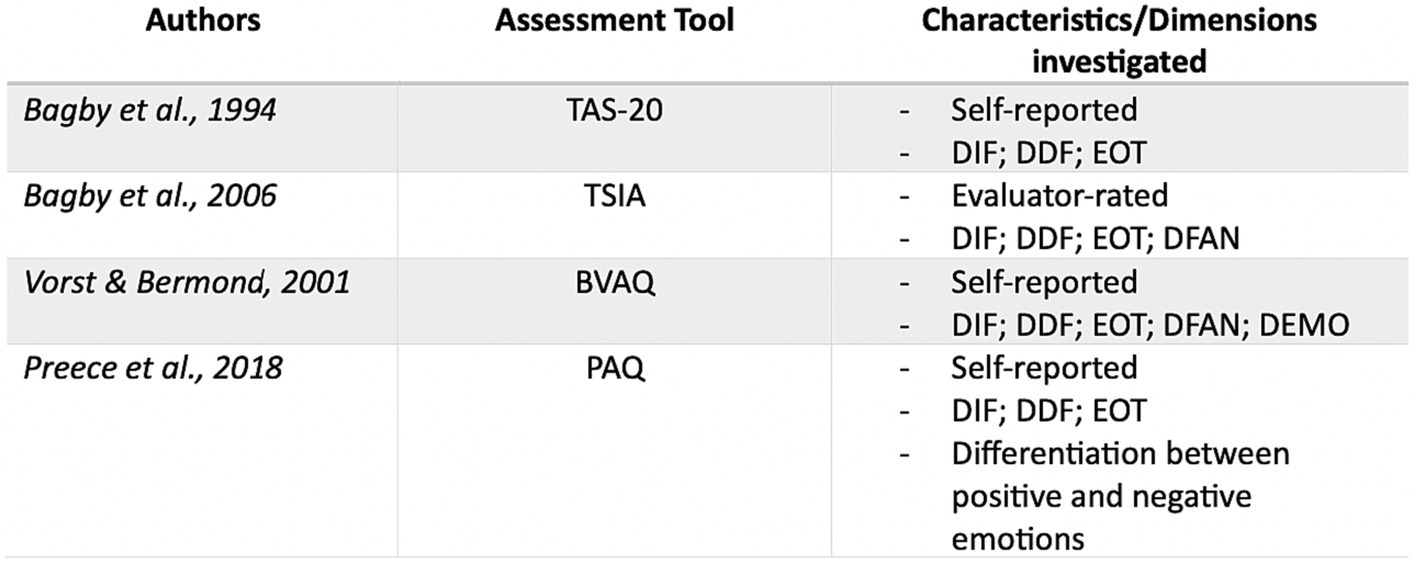
Task: Click Self-reported in the TAS-20 row
Action: pyautogui.click(x=1044, y=110)
